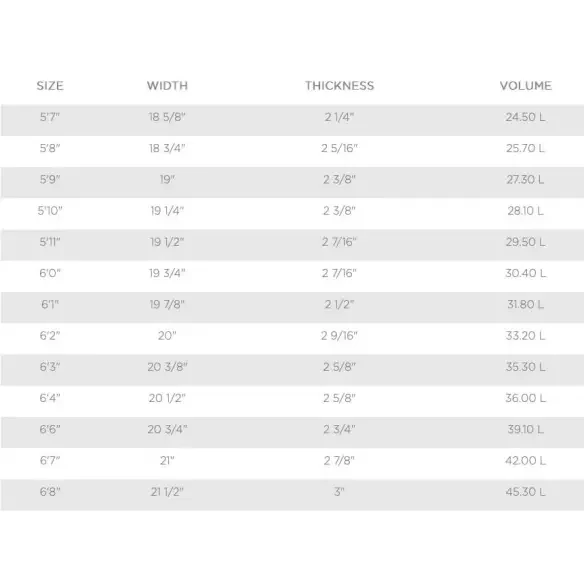Click the SIZE column header
The image size is (584, 584).
click(x=50, y=86)
